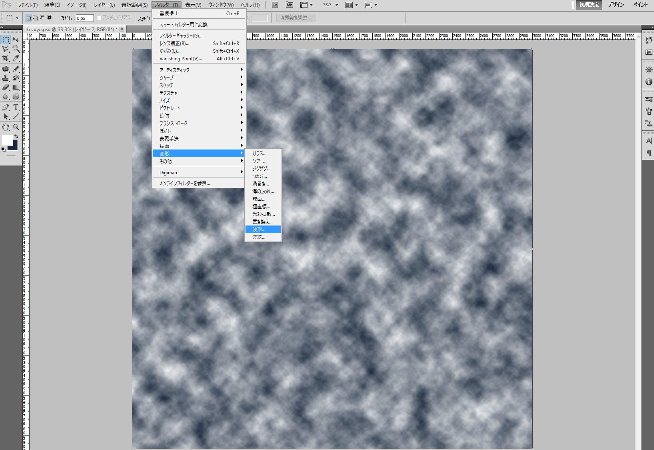Select the Magic Wand tool
Viewport: 654px width, 450px height.
[16, 49]
